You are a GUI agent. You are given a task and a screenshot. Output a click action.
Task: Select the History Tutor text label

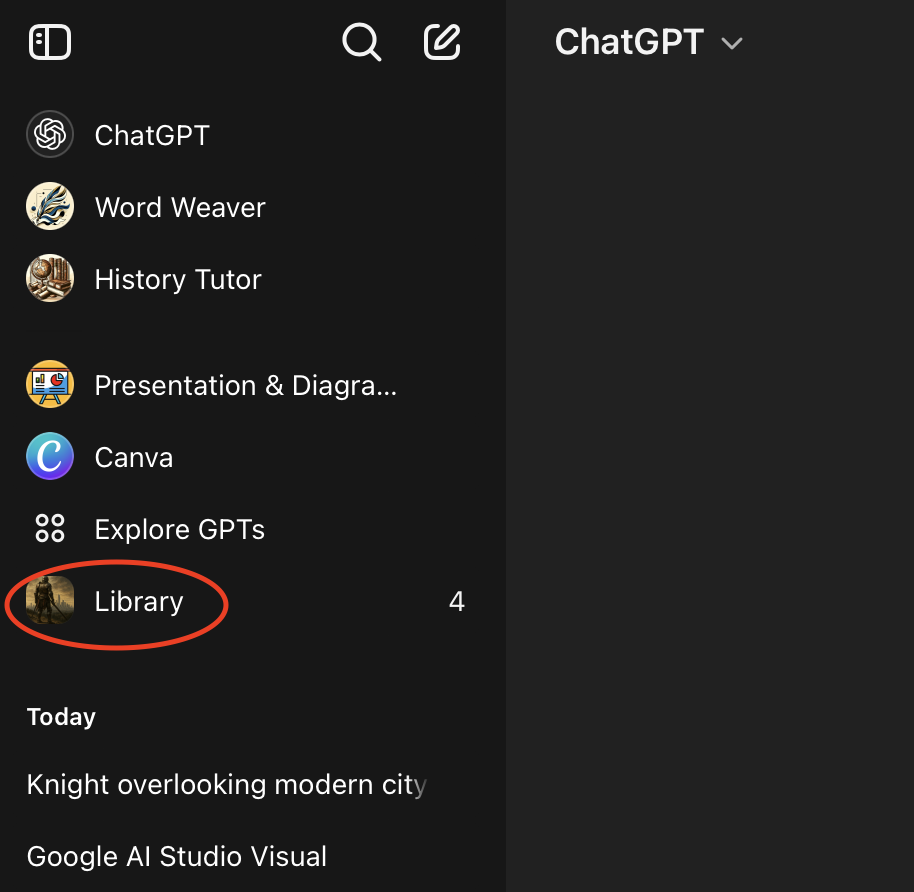pyautogui.click(x=178, y=279)
